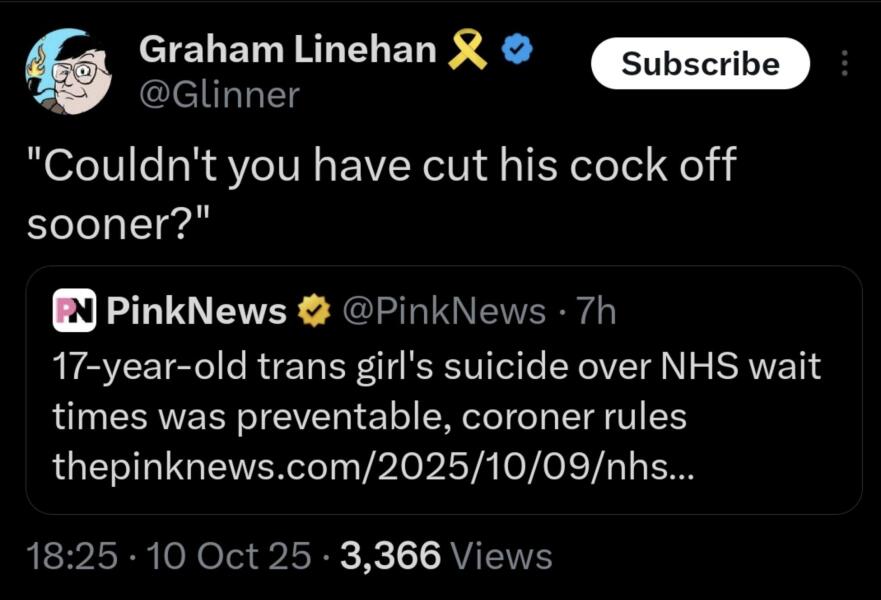Click the blue verified checkmark badge

point(515,50)
